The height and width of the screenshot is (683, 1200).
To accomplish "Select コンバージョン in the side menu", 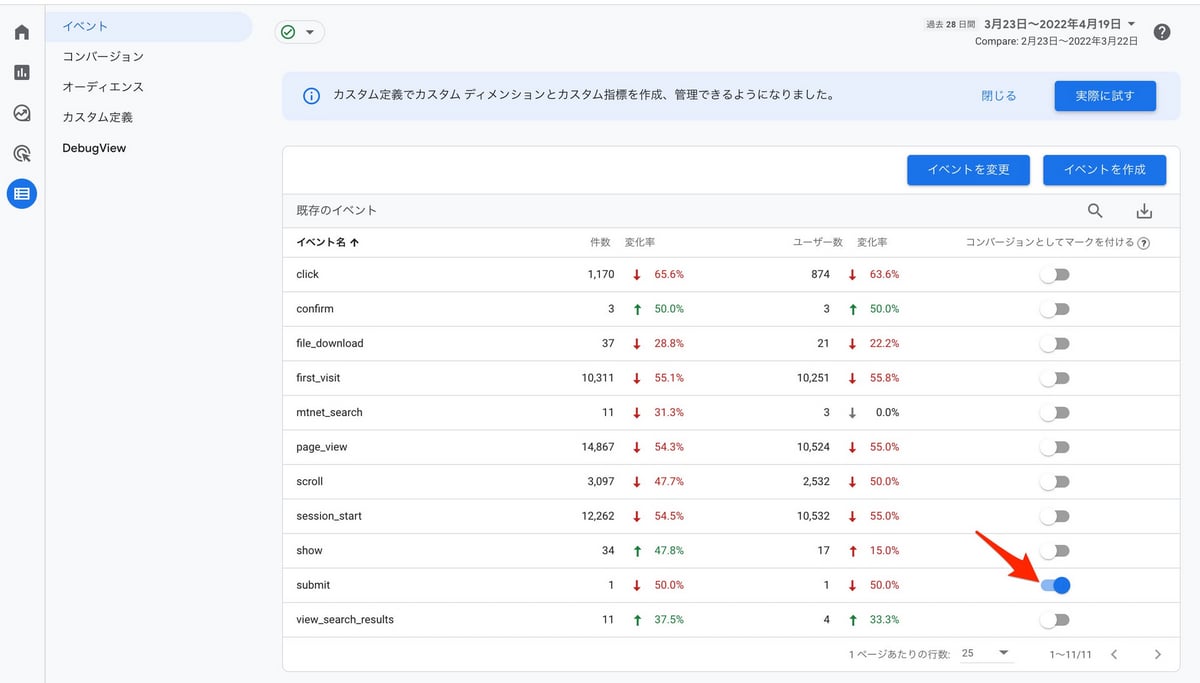I will [x=103, y=57].
